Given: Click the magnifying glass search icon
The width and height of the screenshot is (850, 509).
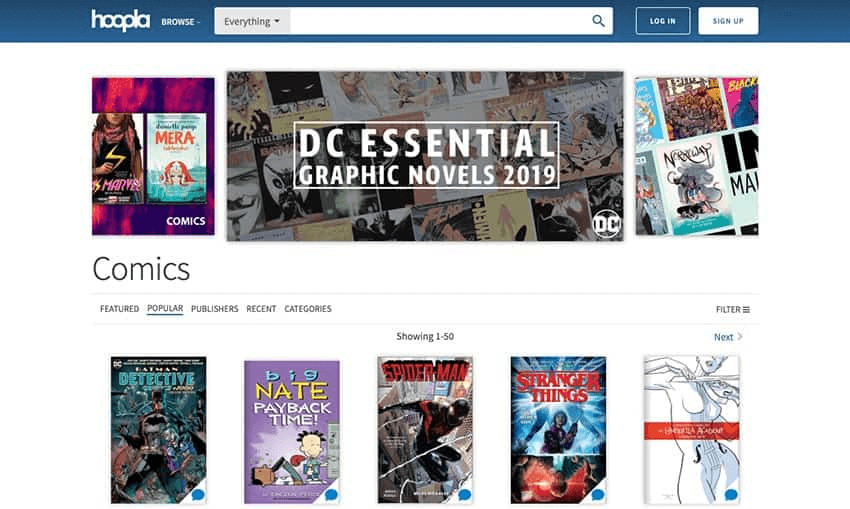Looking at the screenshot, I should coord(598,21).
